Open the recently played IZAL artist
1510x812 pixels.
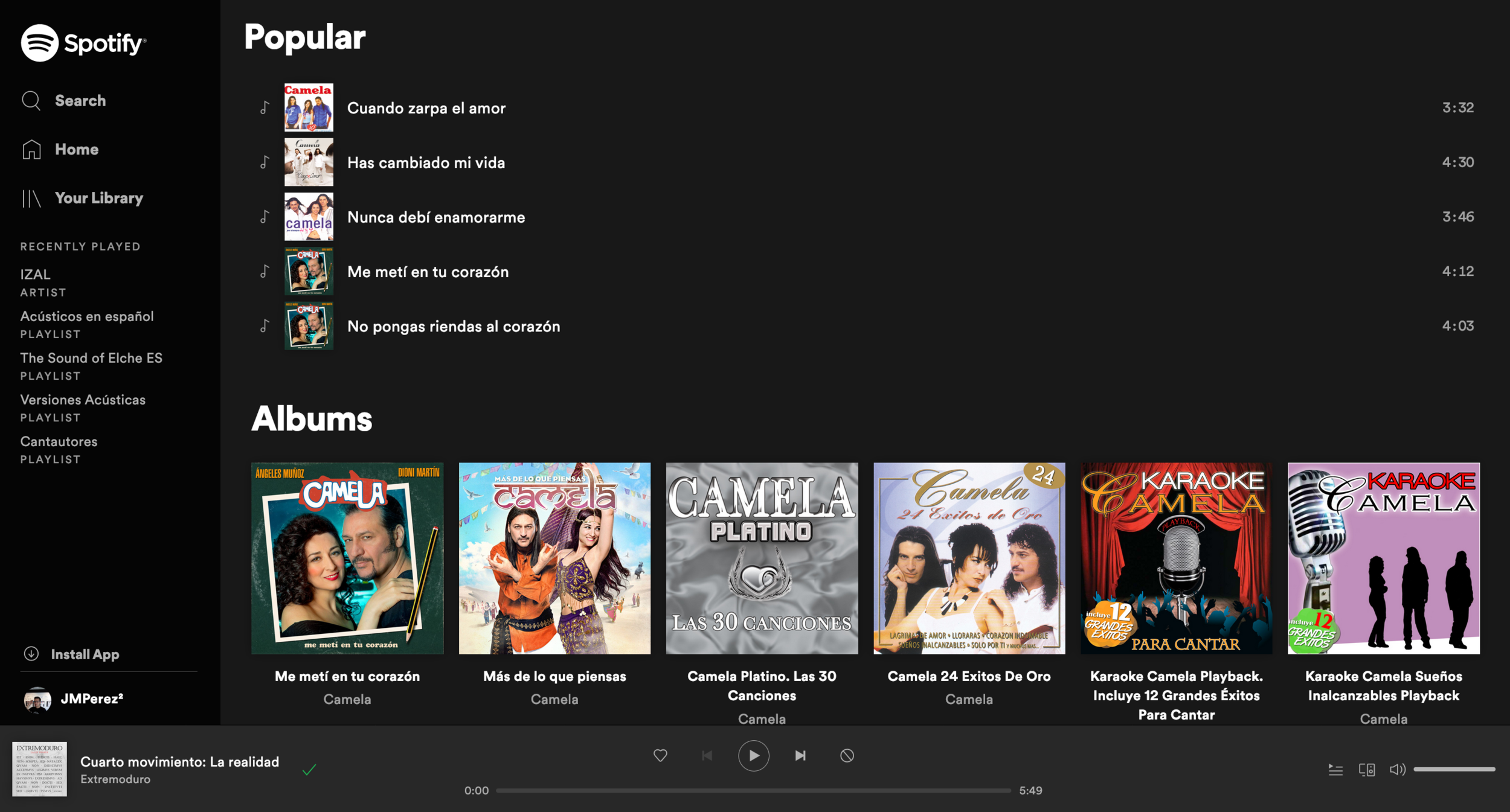click(36, 275)
